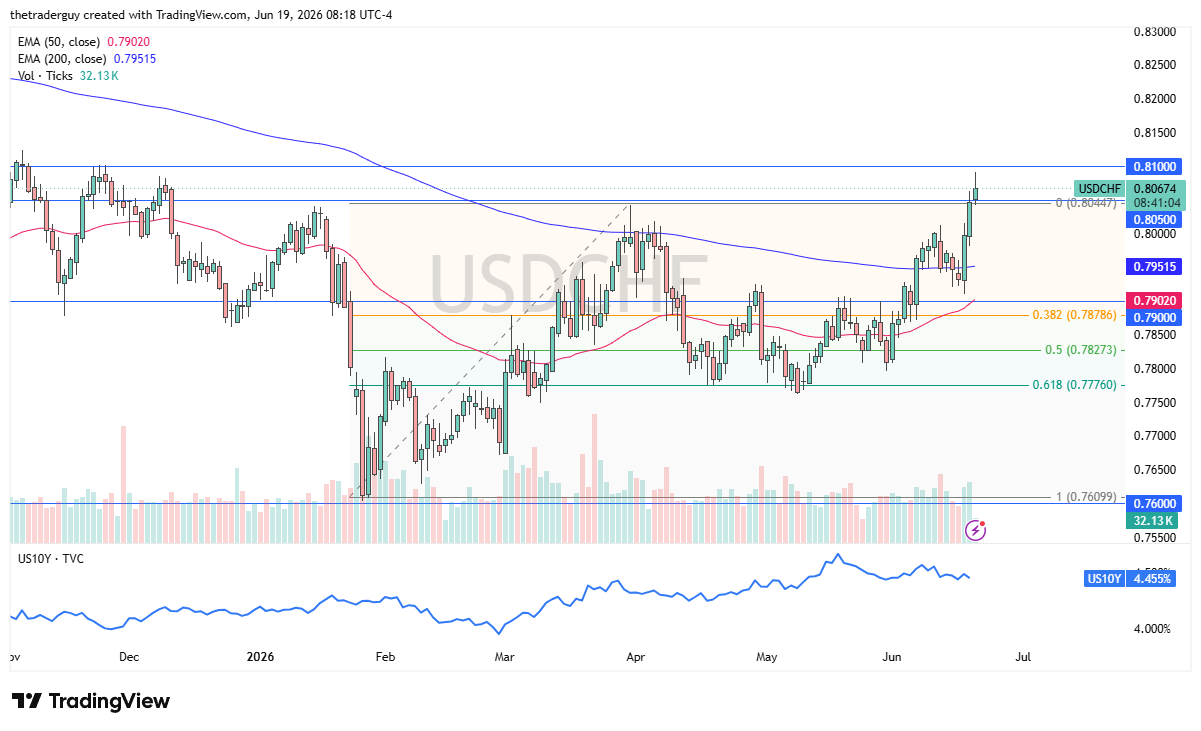Click the USDCHF price label tag
This screenshot has height=731, width=1201.
point(1099,188)
